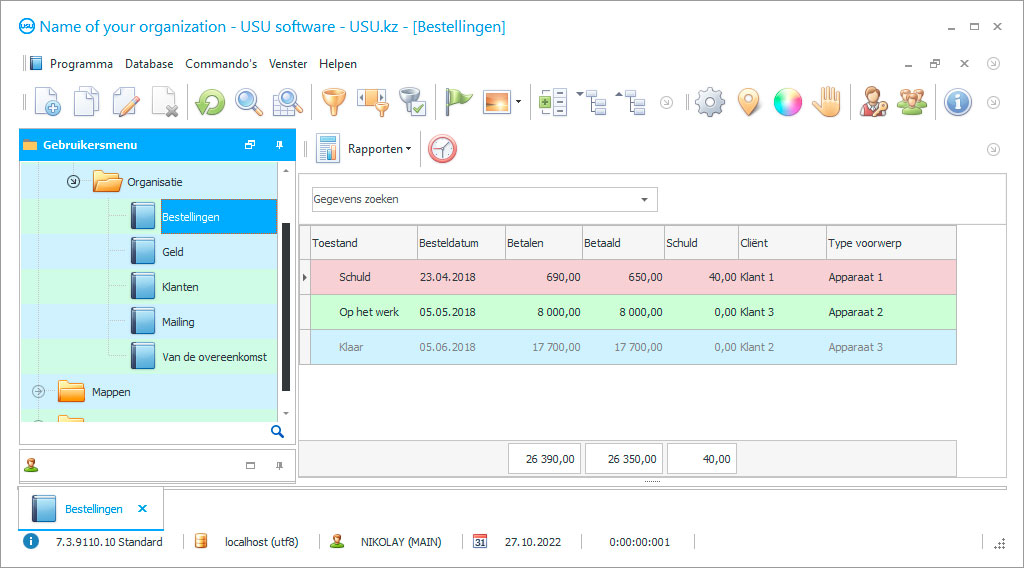Open the Gegevens zoeken combo box
The width and height of the screenshot is (1024, 568).
[485, 199]
